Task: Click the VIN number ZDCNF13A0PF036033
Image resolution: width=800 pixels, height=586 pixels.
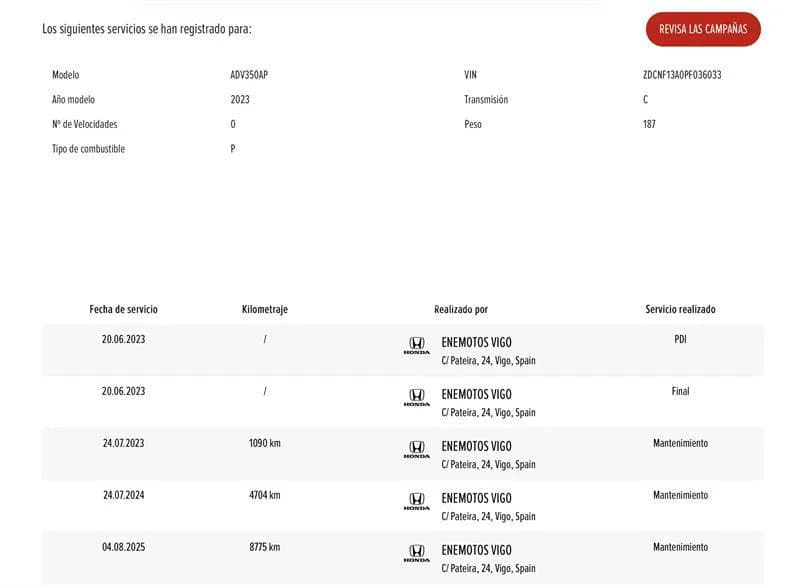Action: point(682,75)
